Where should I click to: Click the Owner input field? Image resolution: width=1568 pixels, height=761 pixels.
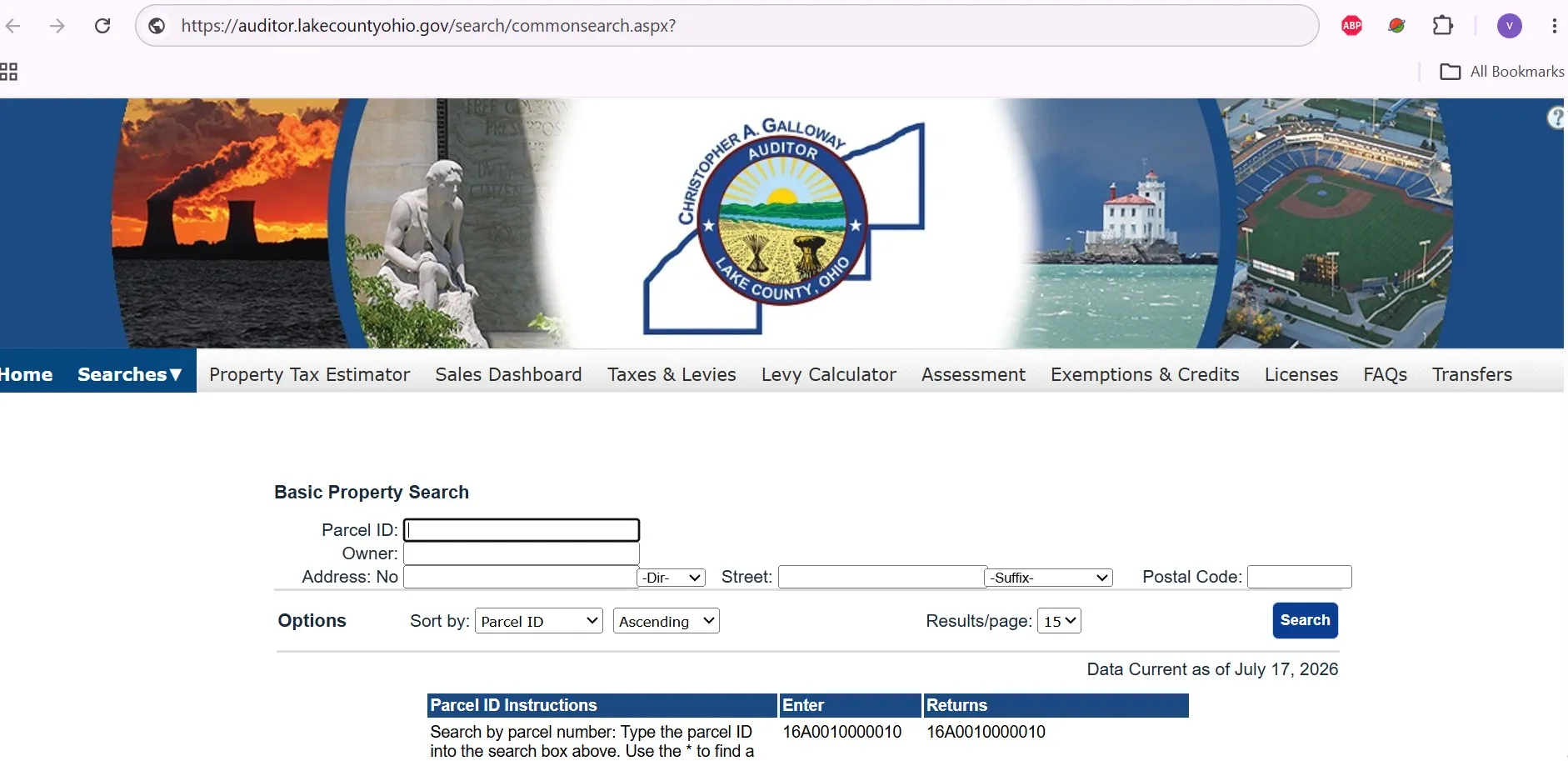[522, 553]
